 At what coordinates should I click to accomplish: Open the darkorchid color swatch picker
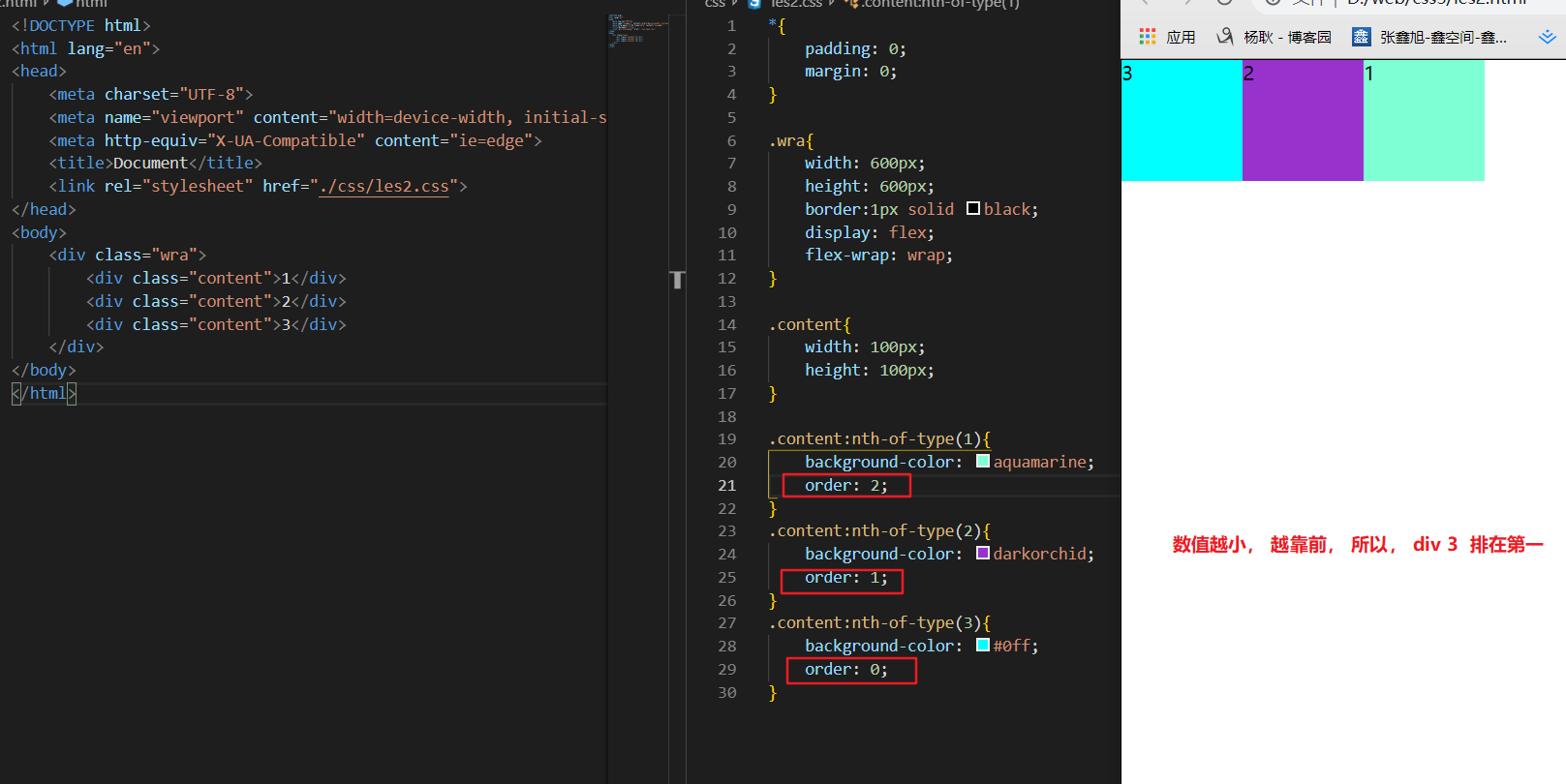[x=983, y=554]
